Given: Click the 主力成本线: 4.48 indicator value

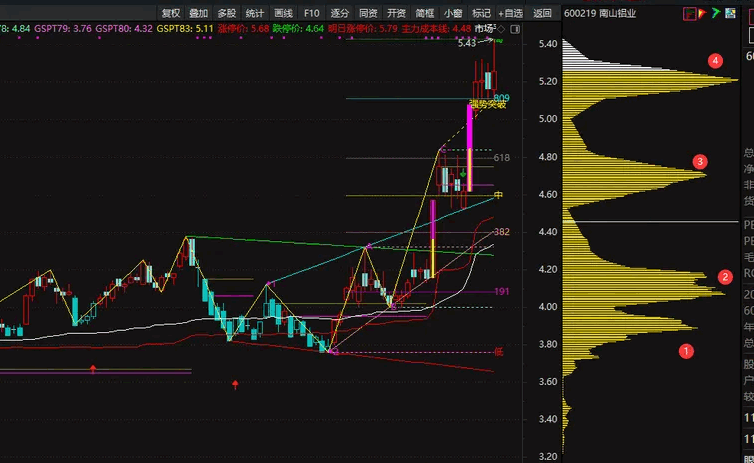Looking at the screenshot, I should 436,29.
